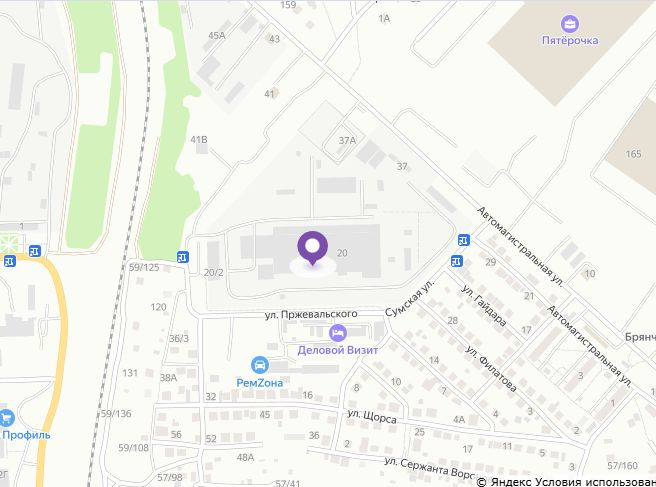Click building 37А on the map

coord(347,141)
